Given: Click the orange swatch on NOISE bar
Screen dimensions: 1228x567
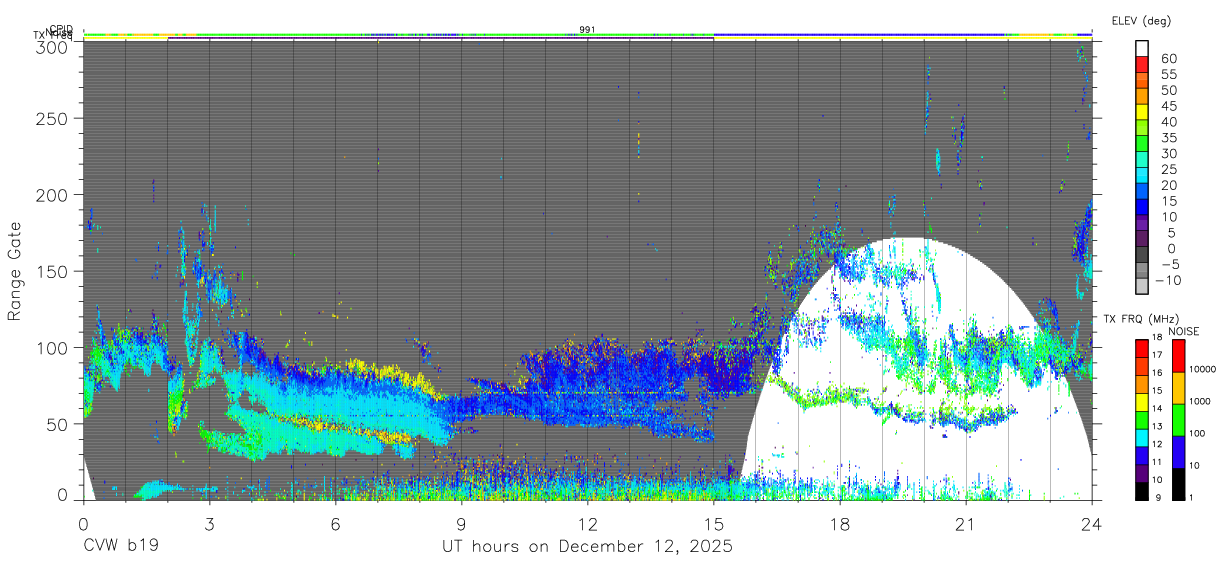Looking at the screenshot, I should click(x=1179, y=388).
